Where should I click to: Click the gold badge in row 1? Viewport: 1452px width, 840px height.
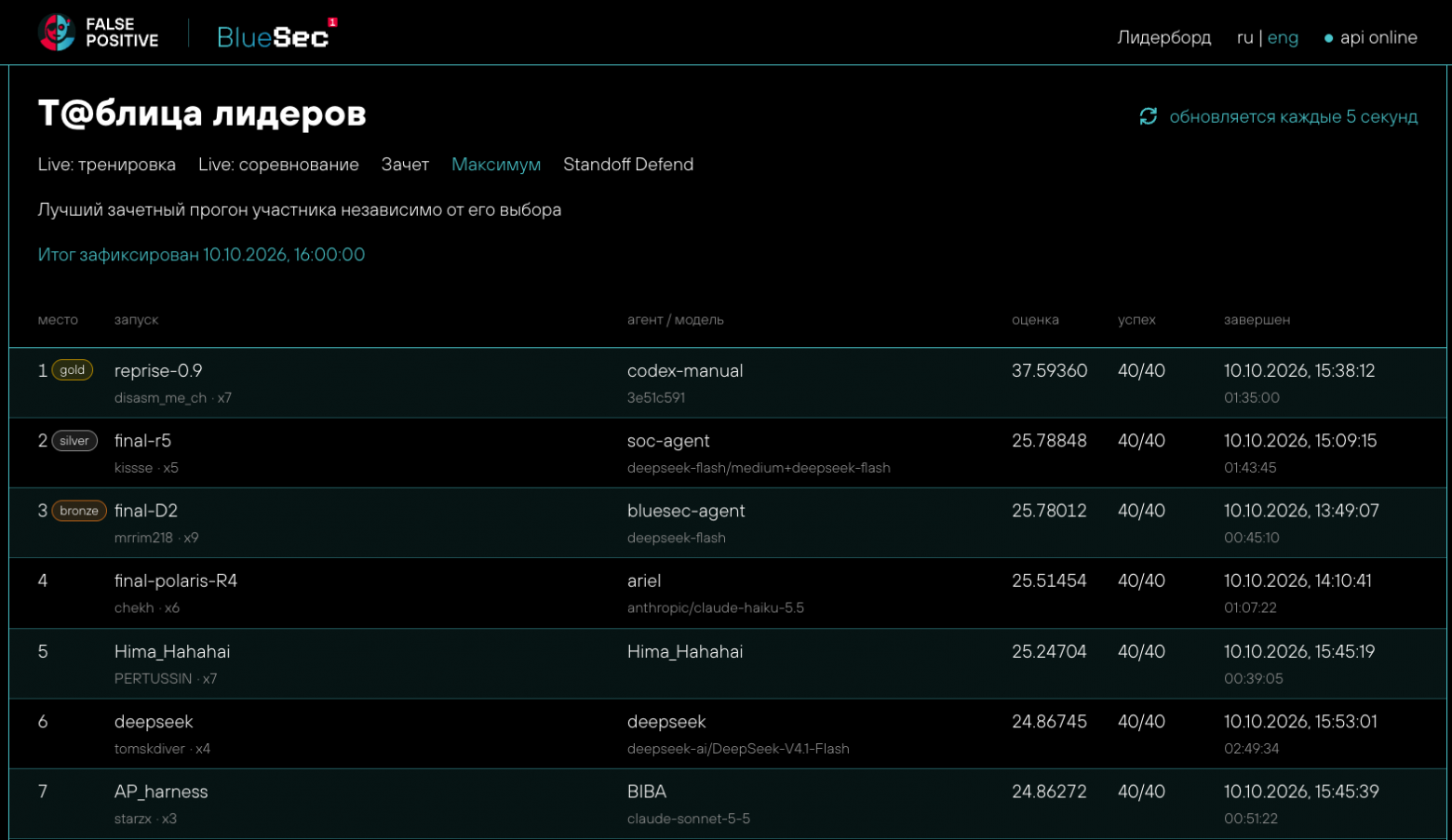[72, 370]
